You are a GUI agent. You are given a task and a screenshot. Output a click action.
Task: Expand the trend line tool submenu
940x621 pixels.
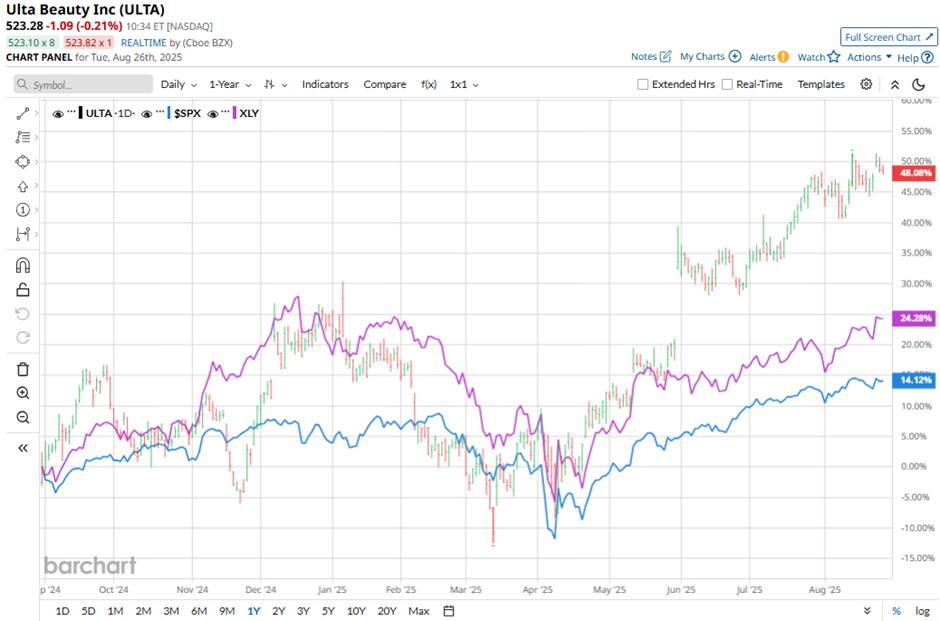point(37,113)
